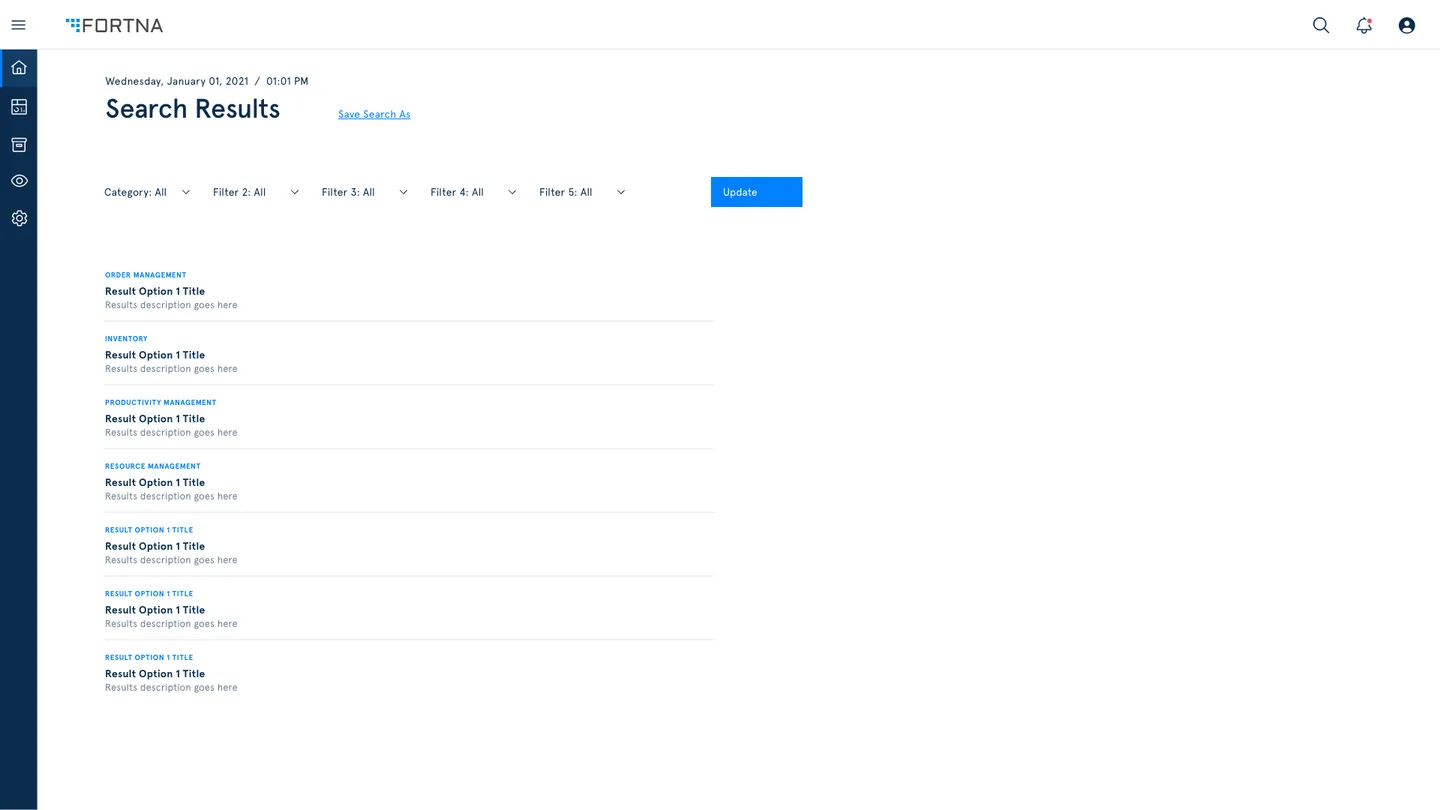
Task: Open the RESOURCE MANAGEMENT result description
Action: (171, 495)
